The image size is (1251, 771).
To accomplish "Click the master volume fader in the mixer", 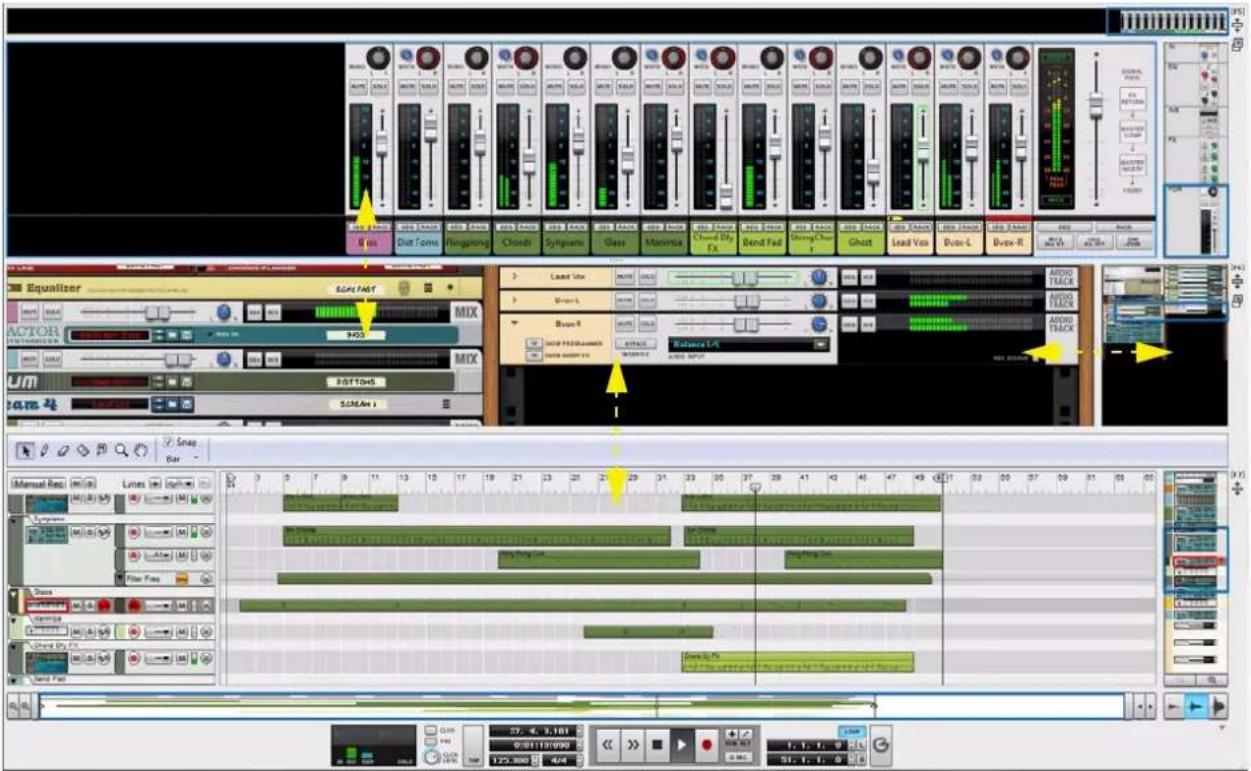I will tap(1095, 103).
